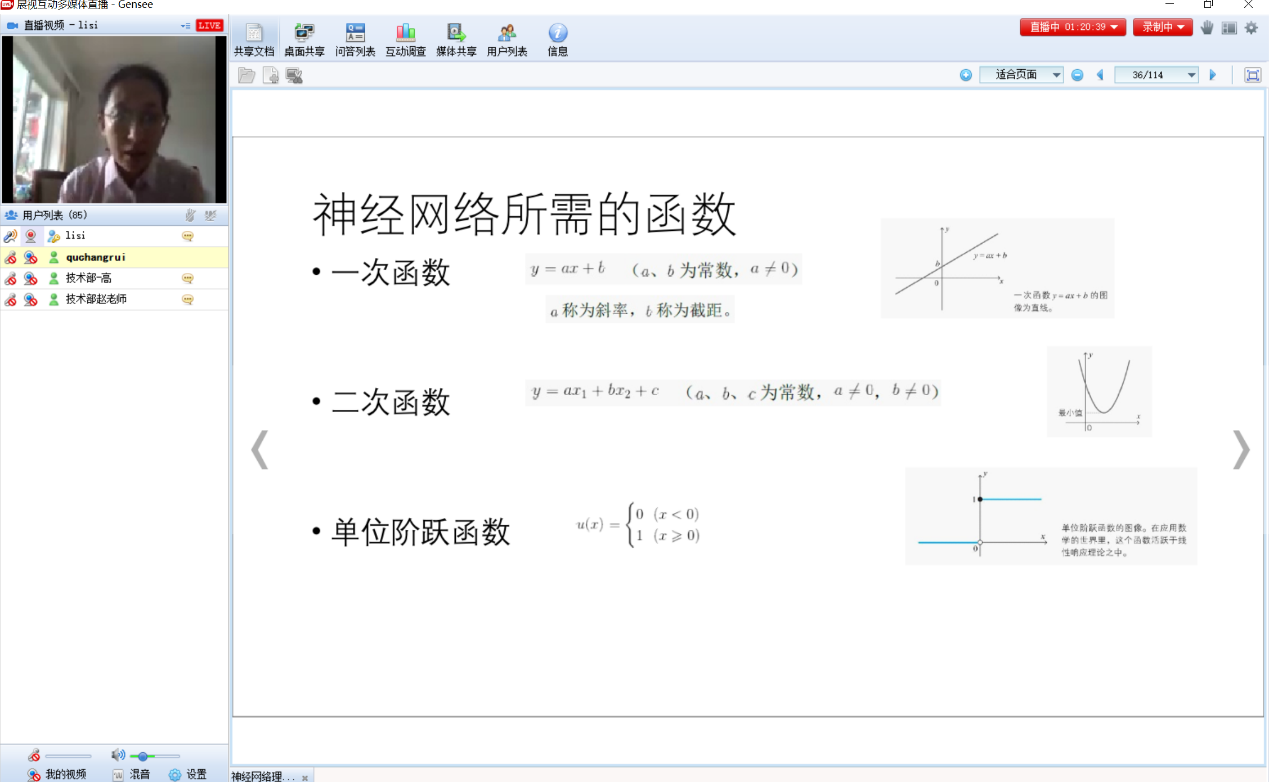This screenshot has height=782, width=1269.
Task: Toggle lisi's microphone icon
Action: coord(10,236)
